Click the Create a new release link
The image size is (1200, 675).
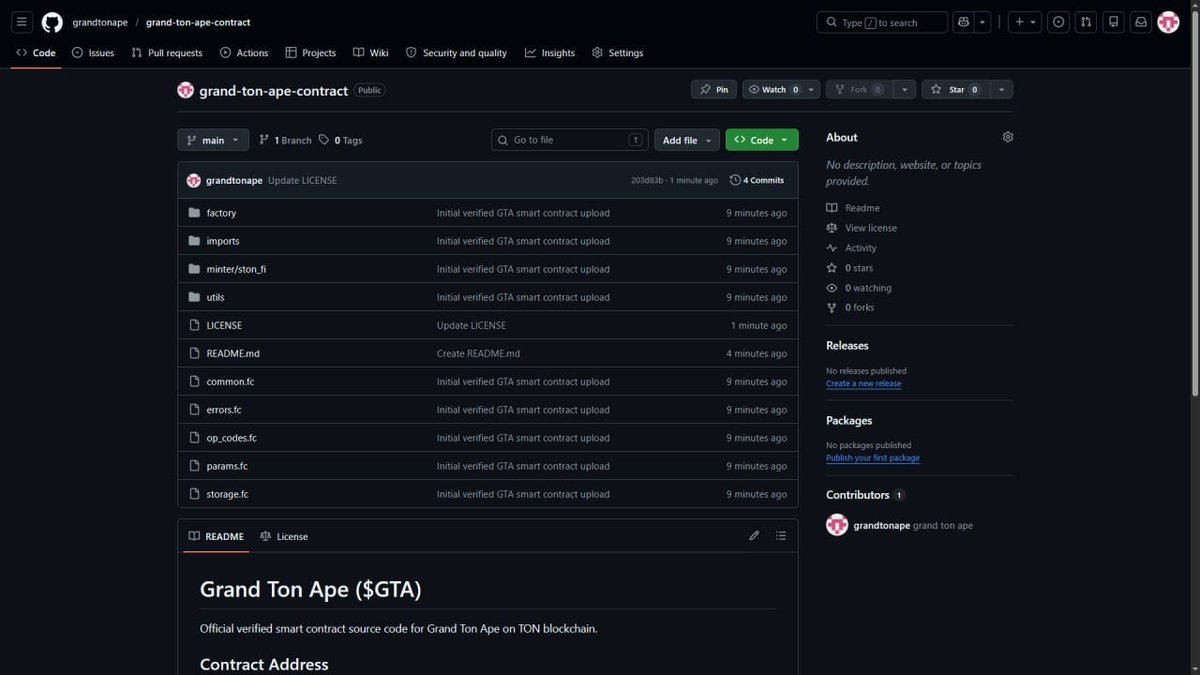click(863, 384)
